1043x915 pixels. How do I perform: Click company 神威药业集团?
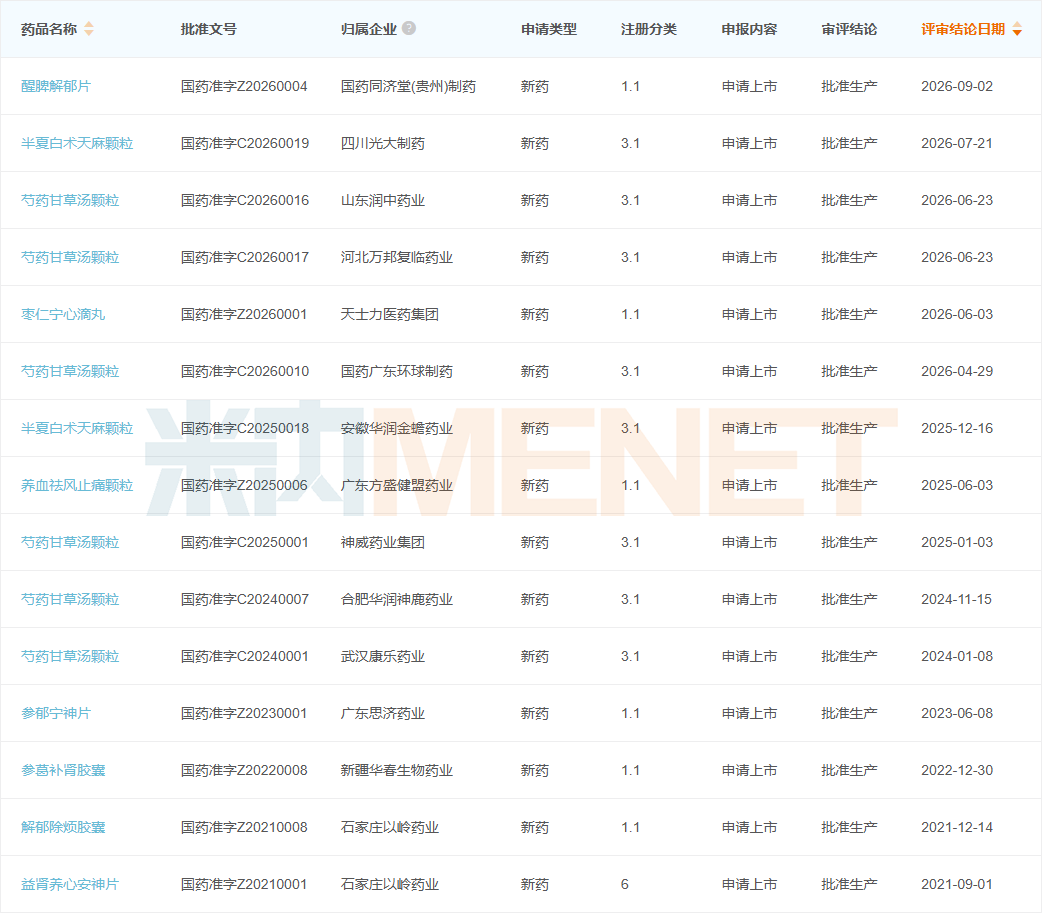click(x=382, y=543)
